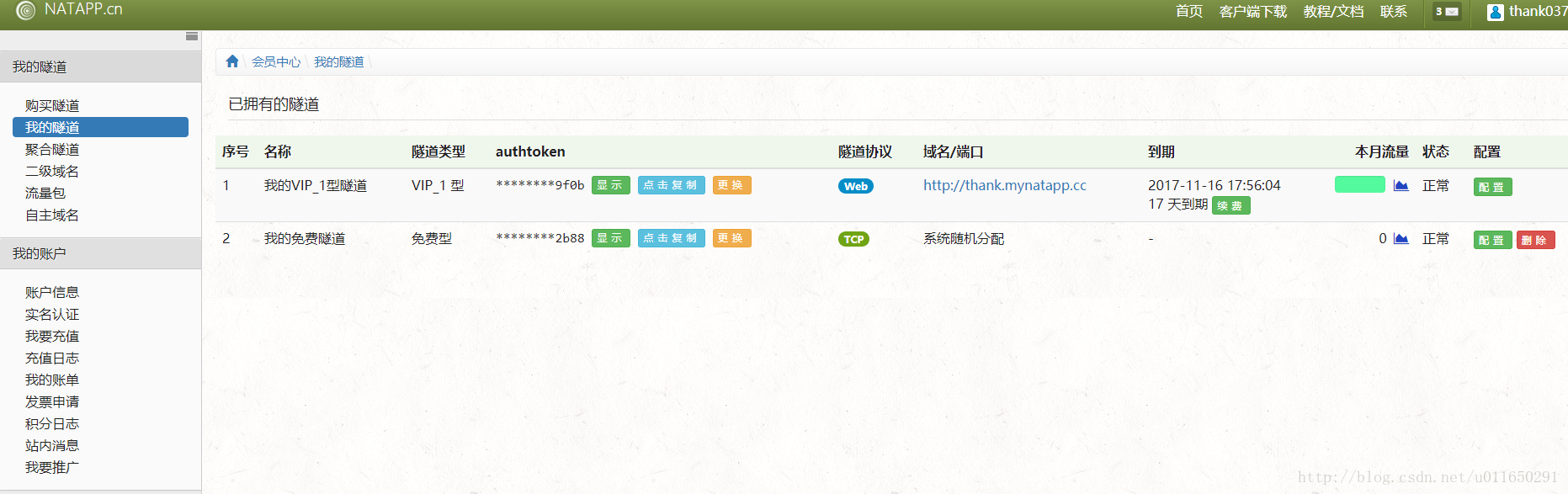View traffic chart for free tunnel
Screen dimensions: 1568x494
[1401, 239]
